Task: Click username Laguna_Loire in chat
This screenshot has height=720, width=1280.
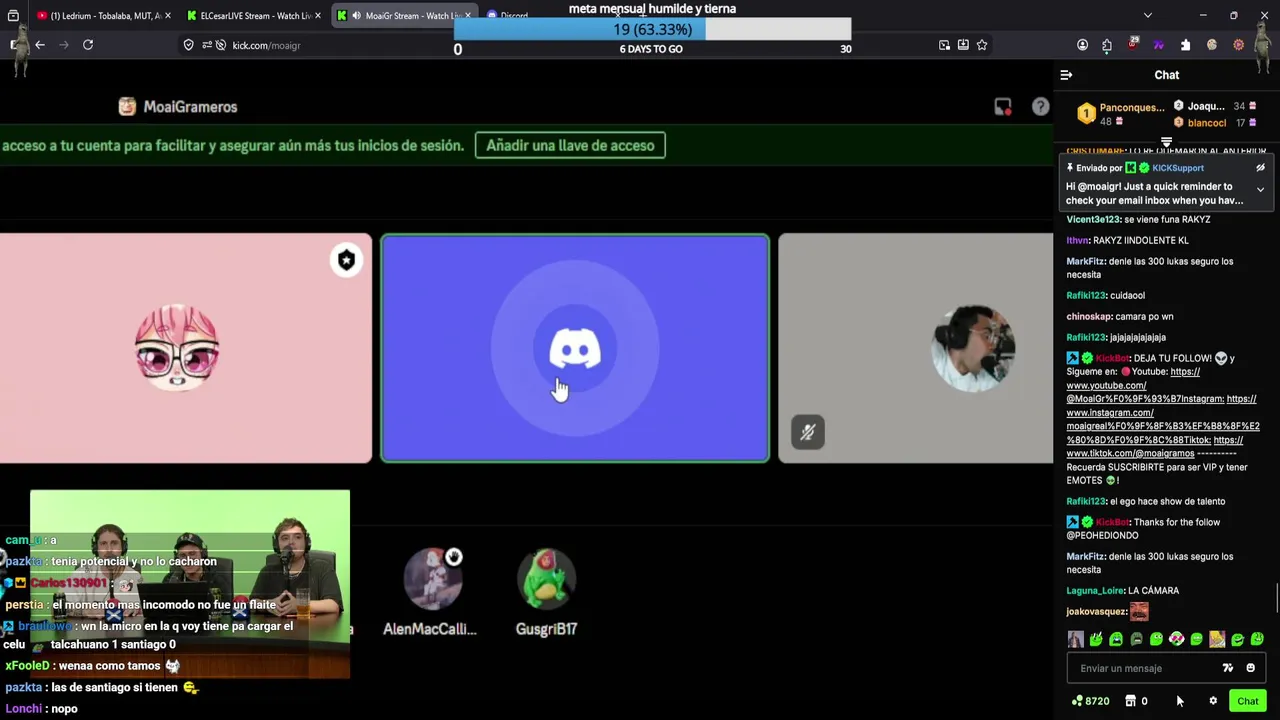Action: click(1095, 591)
